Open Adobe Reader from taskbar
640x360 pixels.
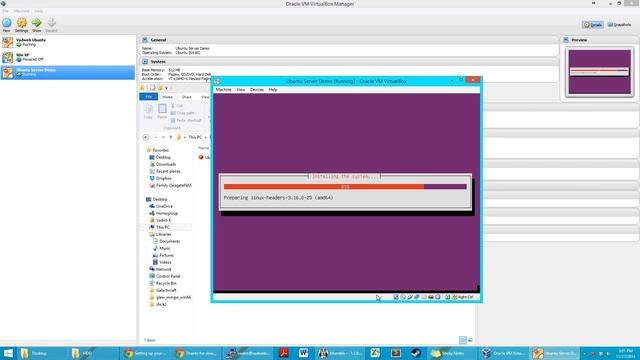click(283, 353)
